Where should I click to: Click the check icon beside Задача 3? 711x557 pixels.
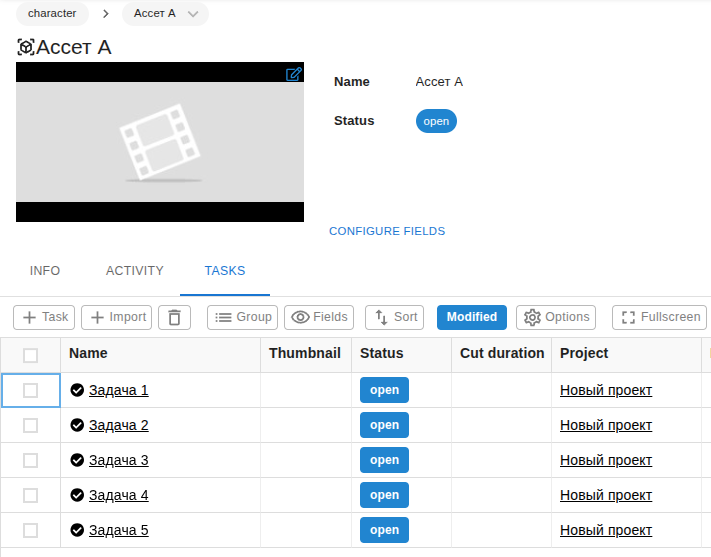(77, 460)
